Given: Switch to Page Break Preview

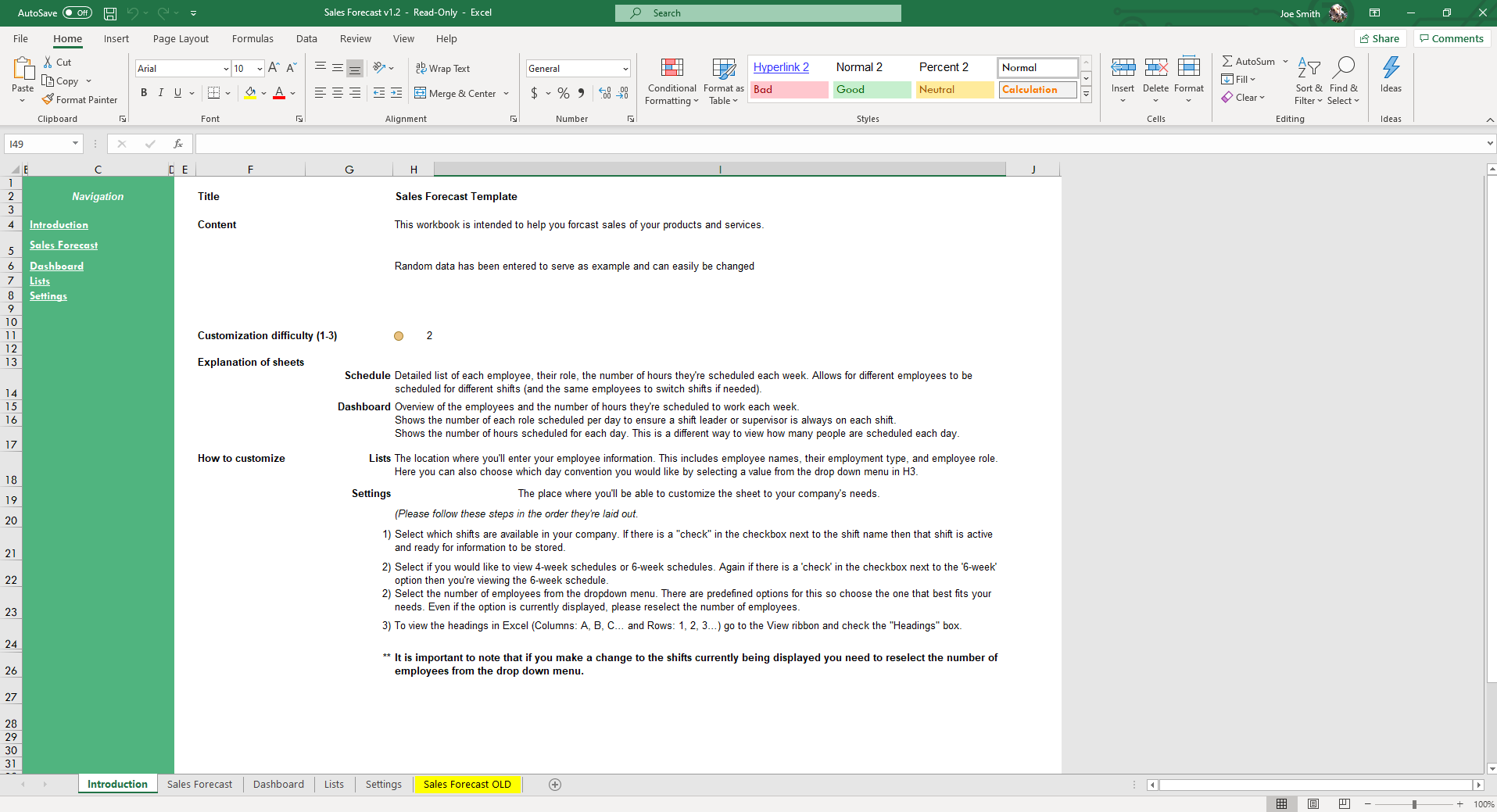Looking at the screenshot, I should click(1345, 803).
